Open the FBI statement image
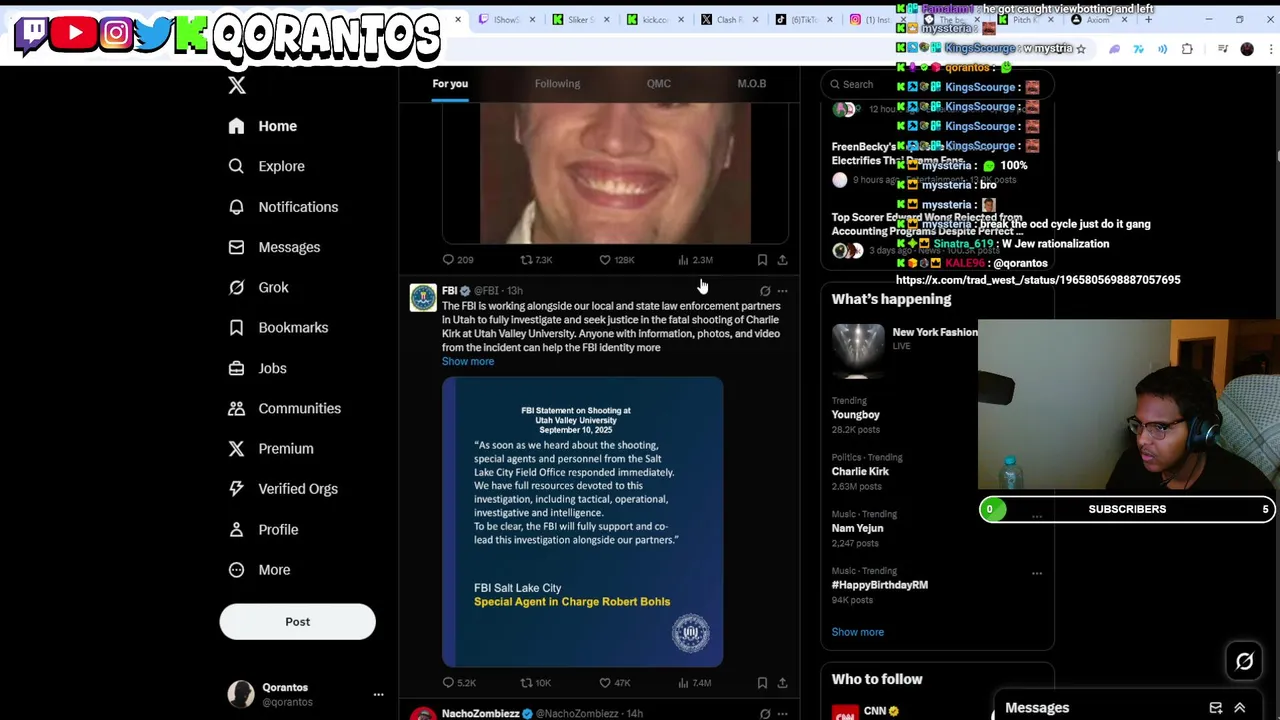This screenshot has width=1280, height=720. click(x=582, y=522)
